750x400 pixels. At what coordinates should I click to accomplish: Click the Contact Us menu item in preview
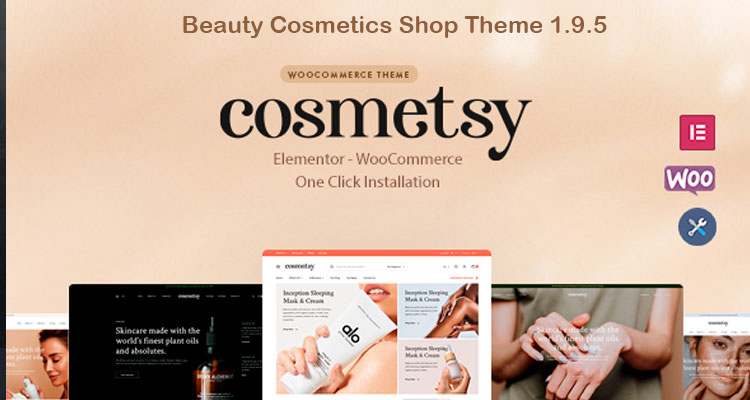(369, 278)
